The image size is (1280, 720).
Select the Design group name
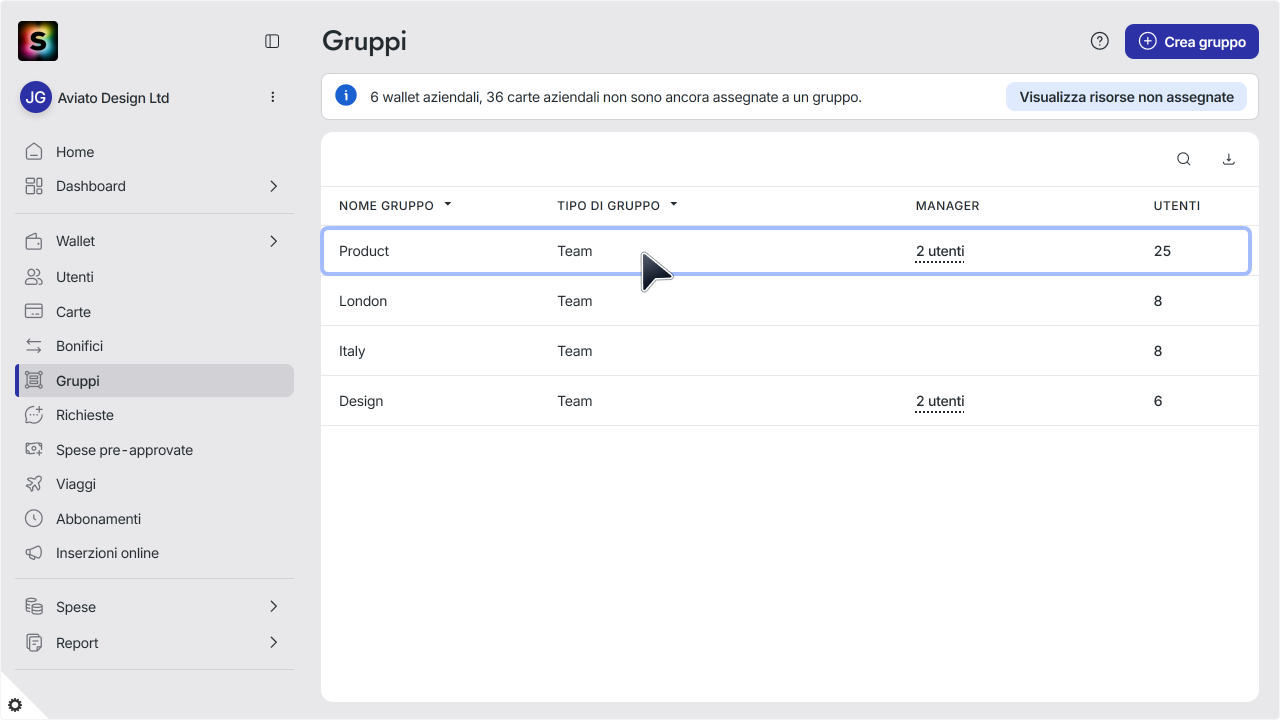point(361,401)
